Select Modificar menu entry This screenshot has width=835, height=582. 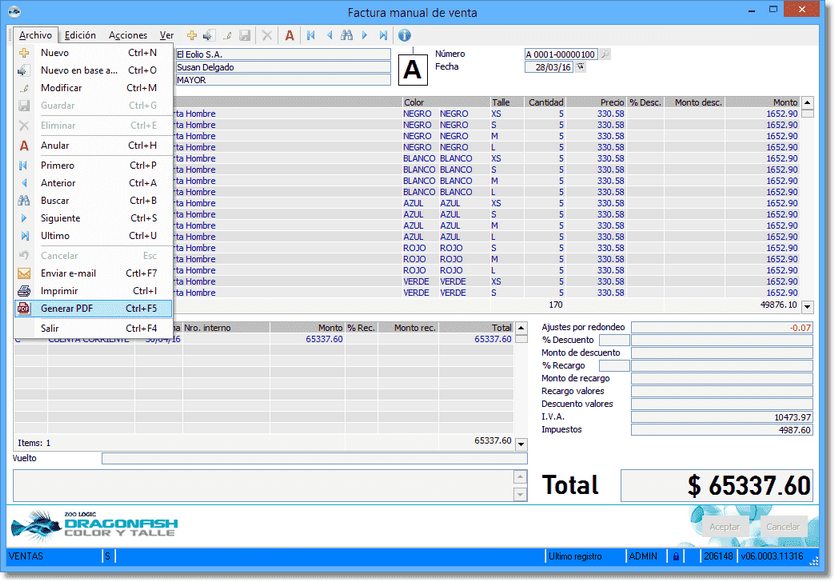93,88
